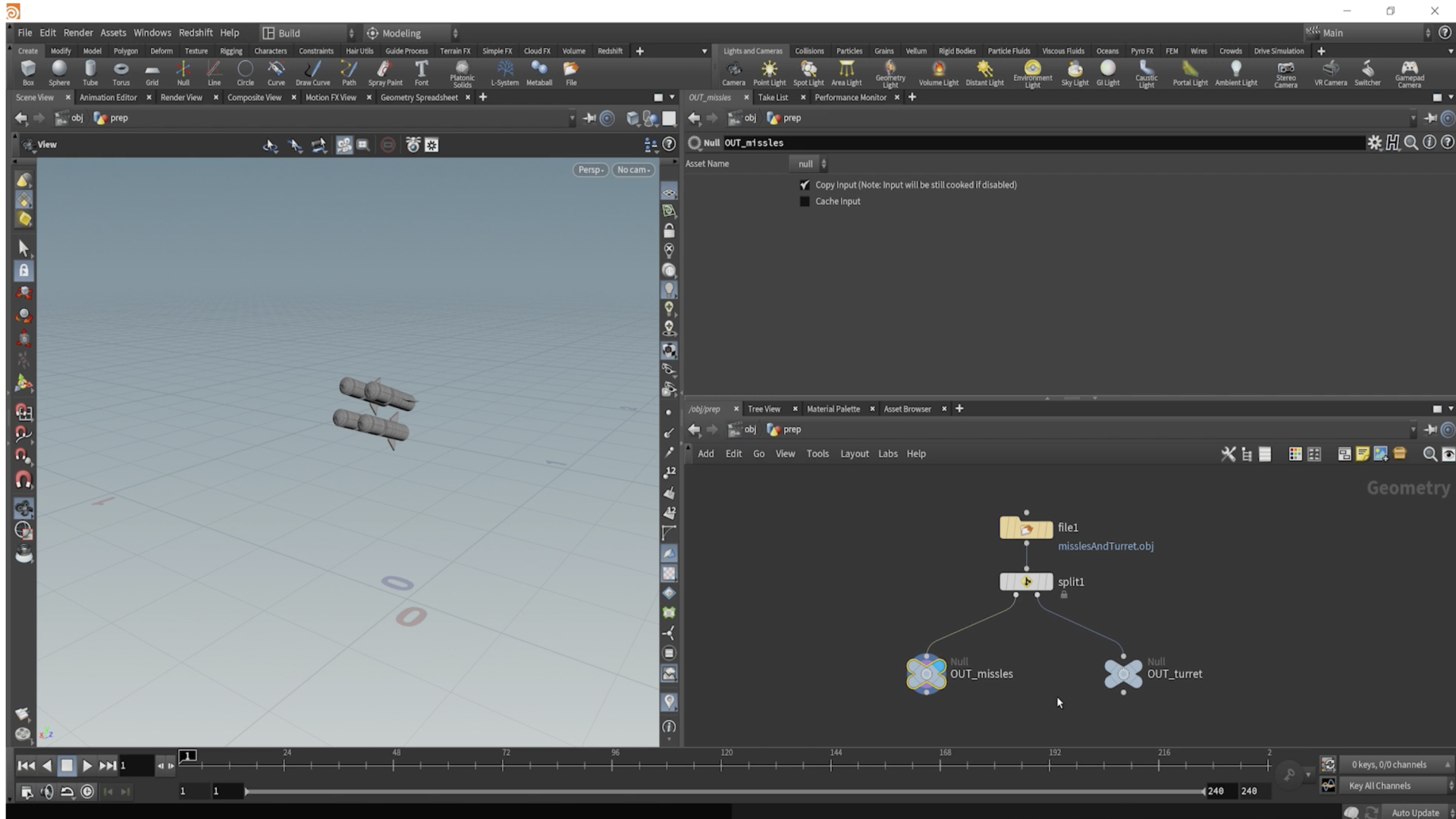The width and height of the screenshot is (1456, 819).
Task: Jump to last frame
Action: pyautogui.click(x=108, y=766)
